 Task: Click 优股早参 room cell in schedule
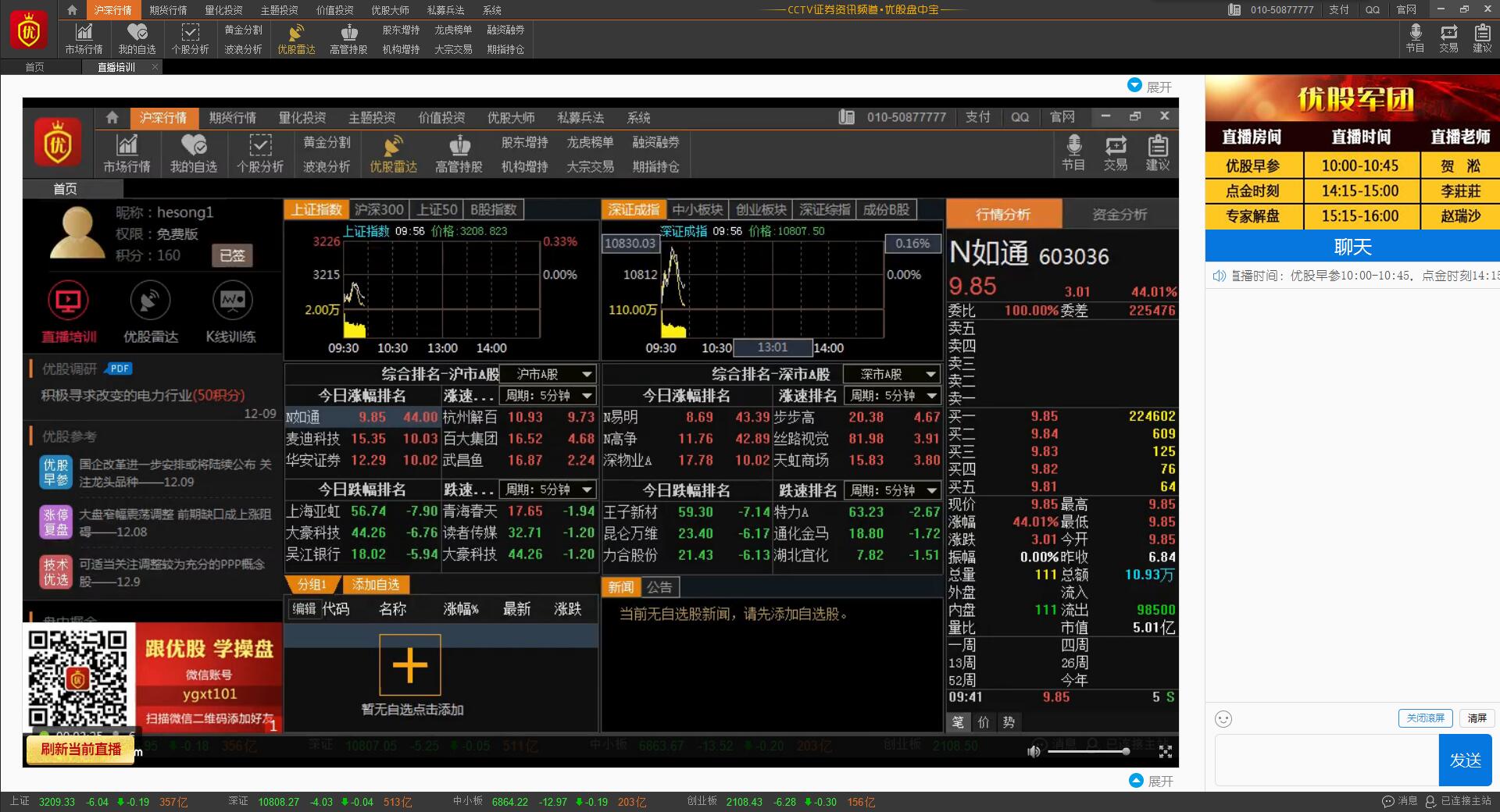pyautogui.click(x=1253, y=166)
